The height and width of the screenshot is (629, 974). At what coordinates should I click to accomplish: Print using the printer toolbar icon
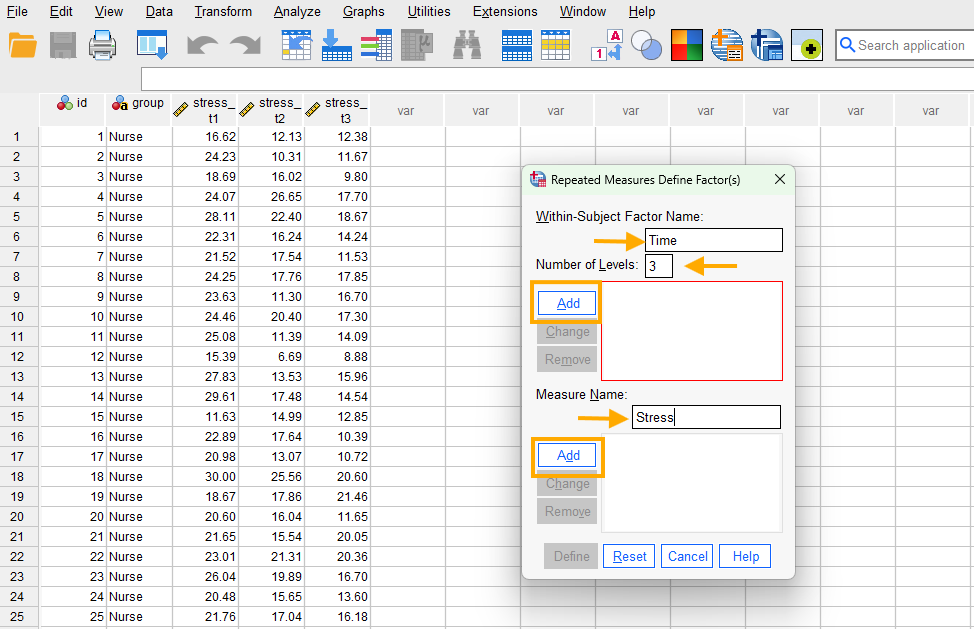pos(102,45)
